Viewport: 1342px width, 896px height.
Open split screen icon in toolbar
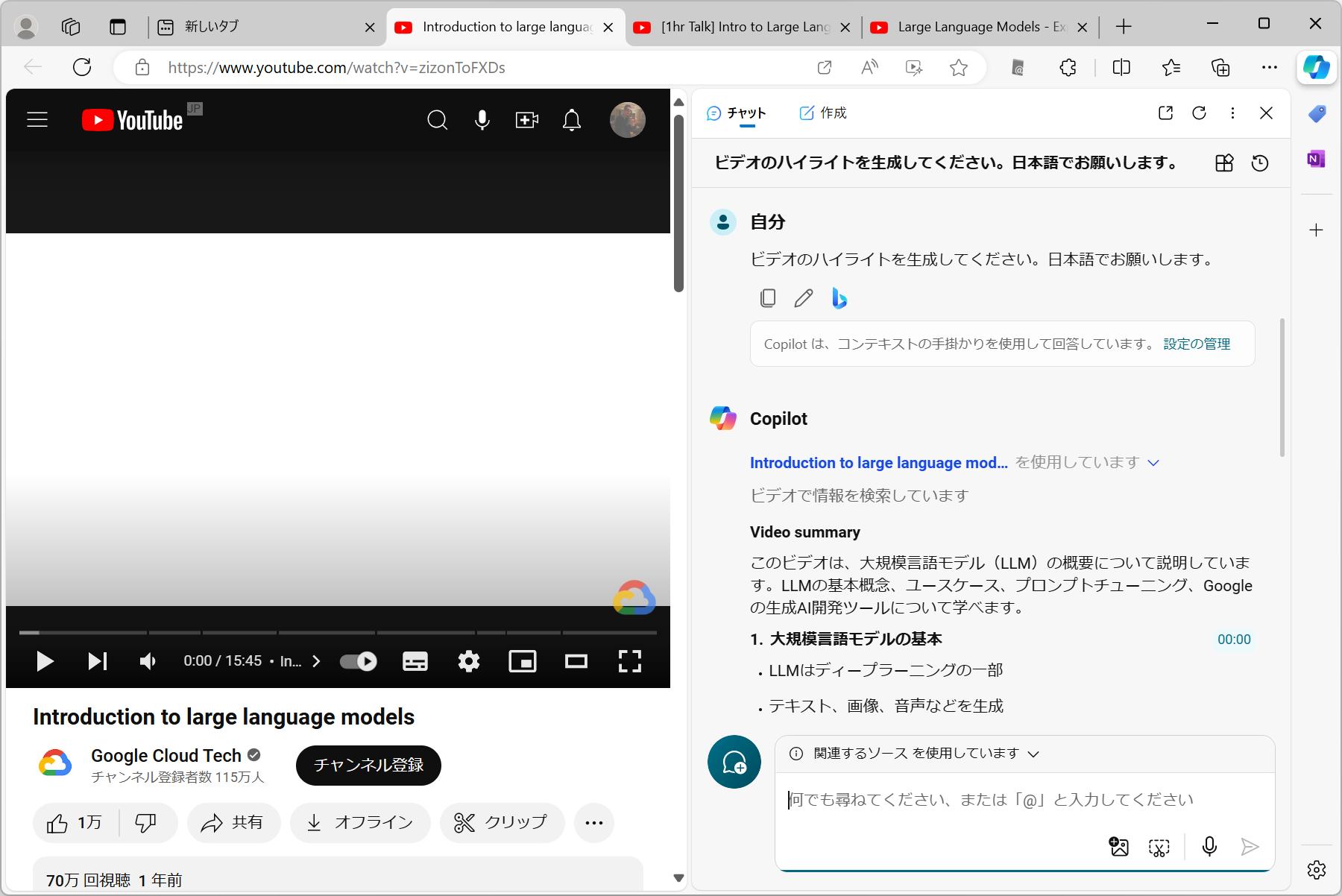(1121, 68)
